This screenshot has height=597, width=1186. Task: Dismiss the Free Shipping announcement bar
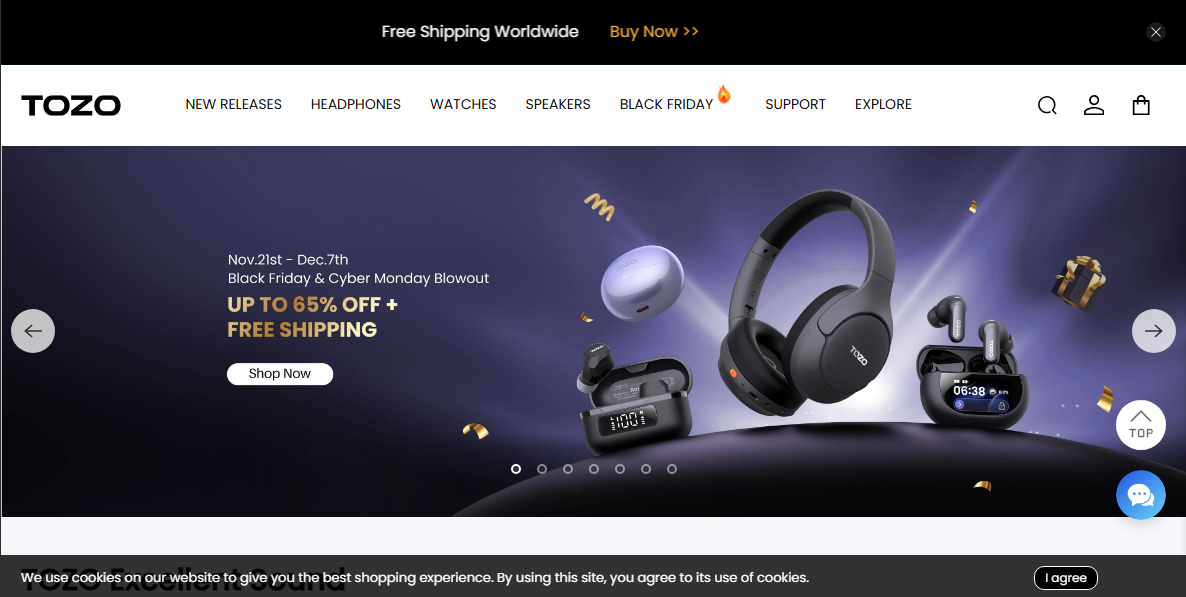pos(1156,32)
